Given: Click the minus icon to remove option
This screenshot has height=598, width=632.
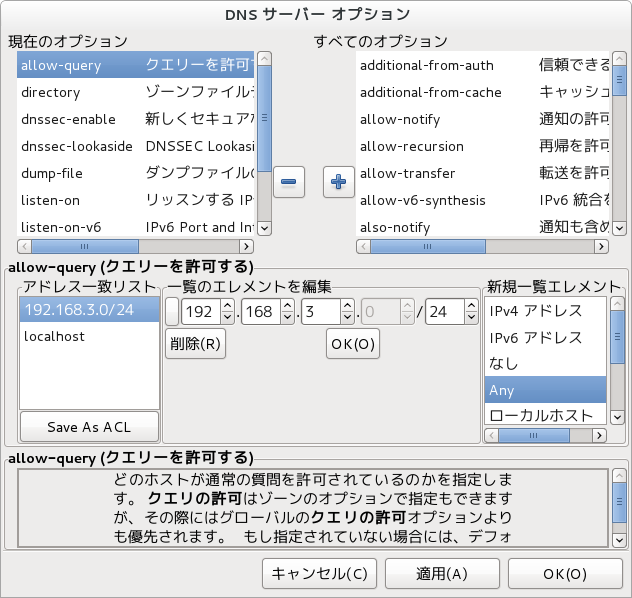Looking at the screenshot, I should (289, 183).
